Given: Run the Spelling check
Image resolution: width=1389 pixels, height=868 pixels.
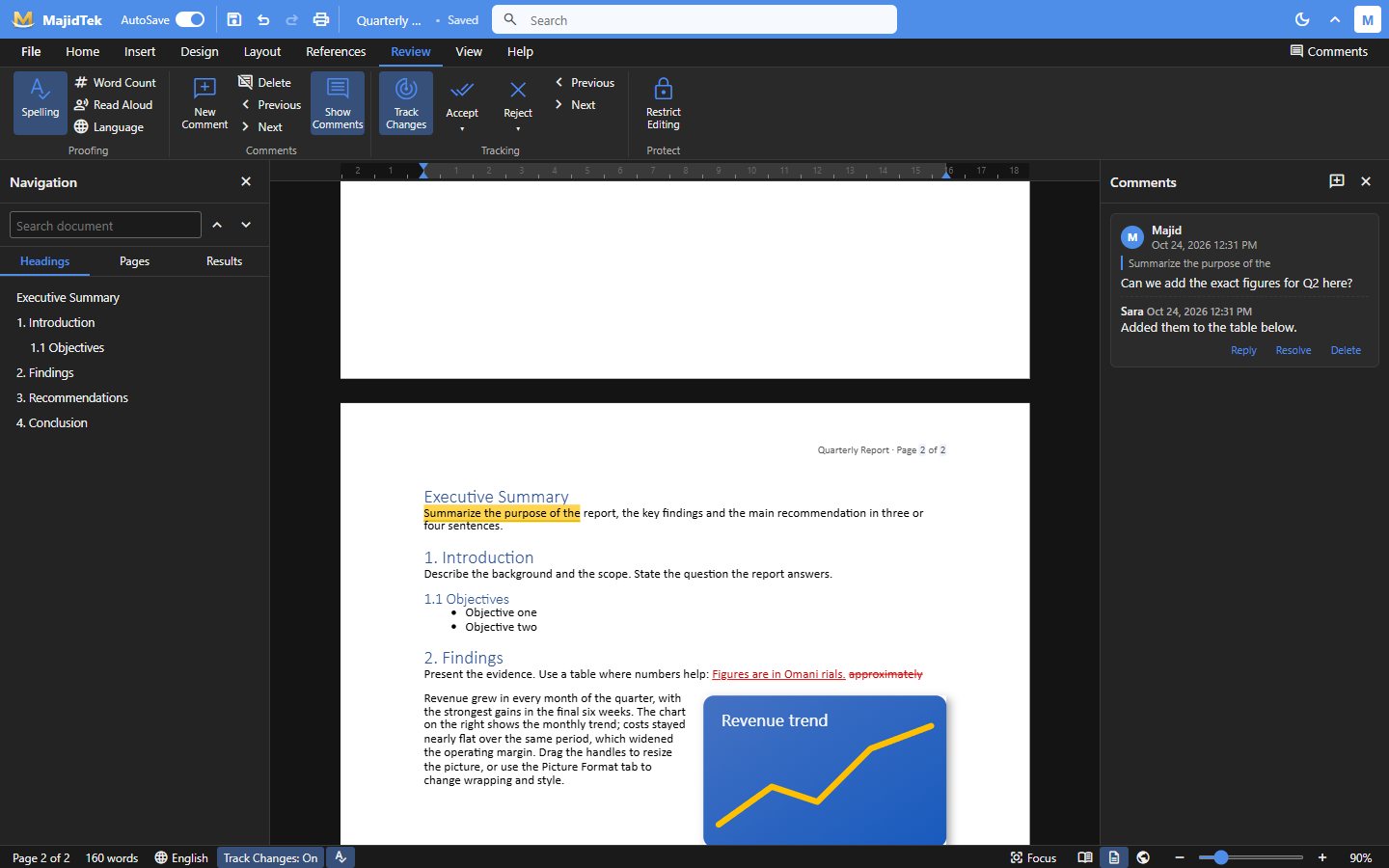Looking at the screenshot, I should tap(41, 102).
